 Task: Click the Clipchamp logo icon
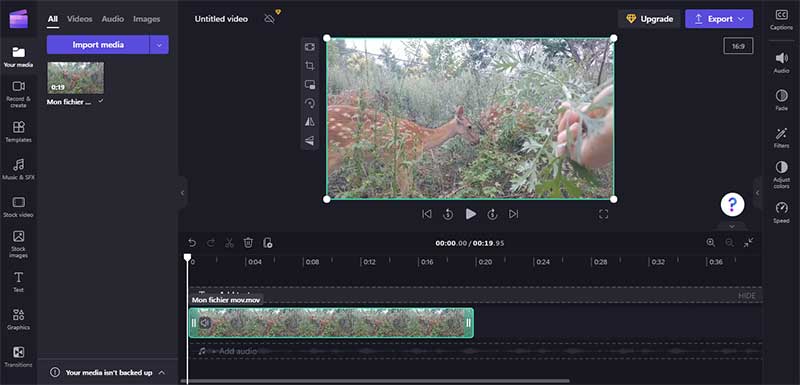[x=18, y=19]
